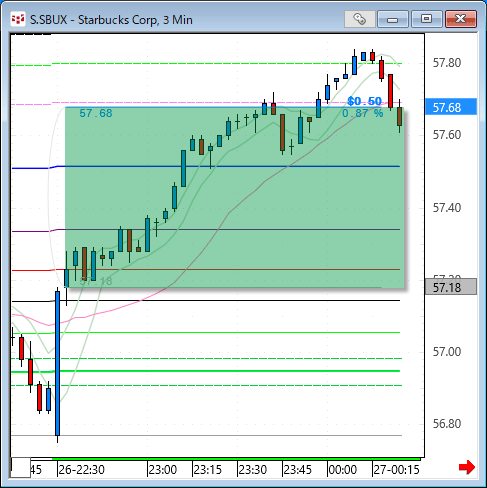Click the 23:00 time axis label
The image size is (487, 488).
click(162, 470)
